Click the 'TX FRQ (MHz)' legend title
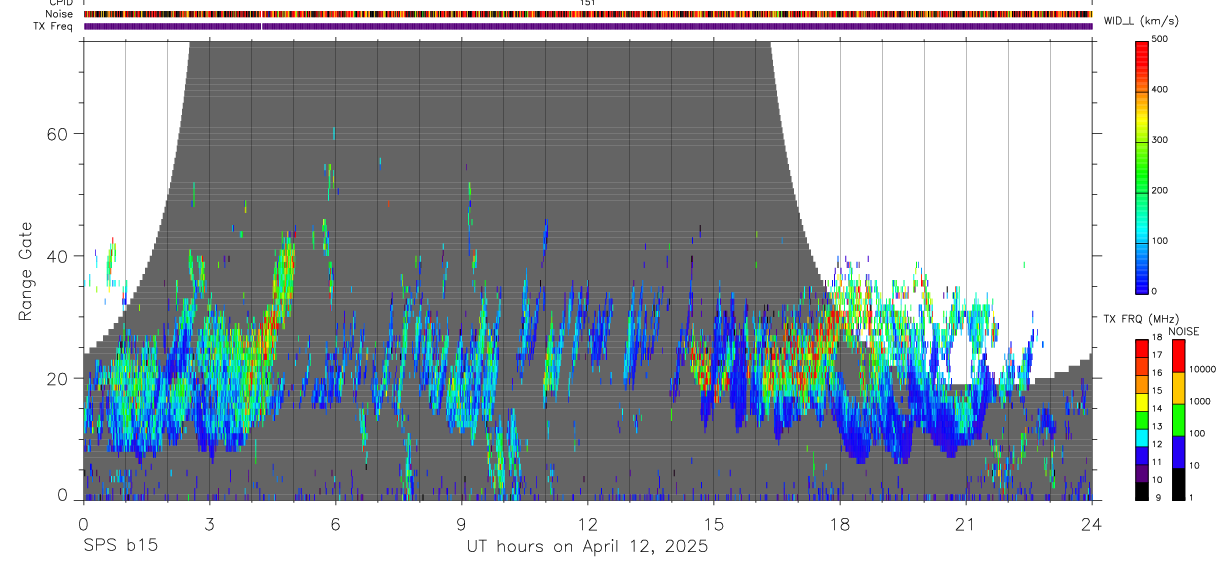Image resolution: width=1228 pixels, height=567 pixels. coord(1136,319)
